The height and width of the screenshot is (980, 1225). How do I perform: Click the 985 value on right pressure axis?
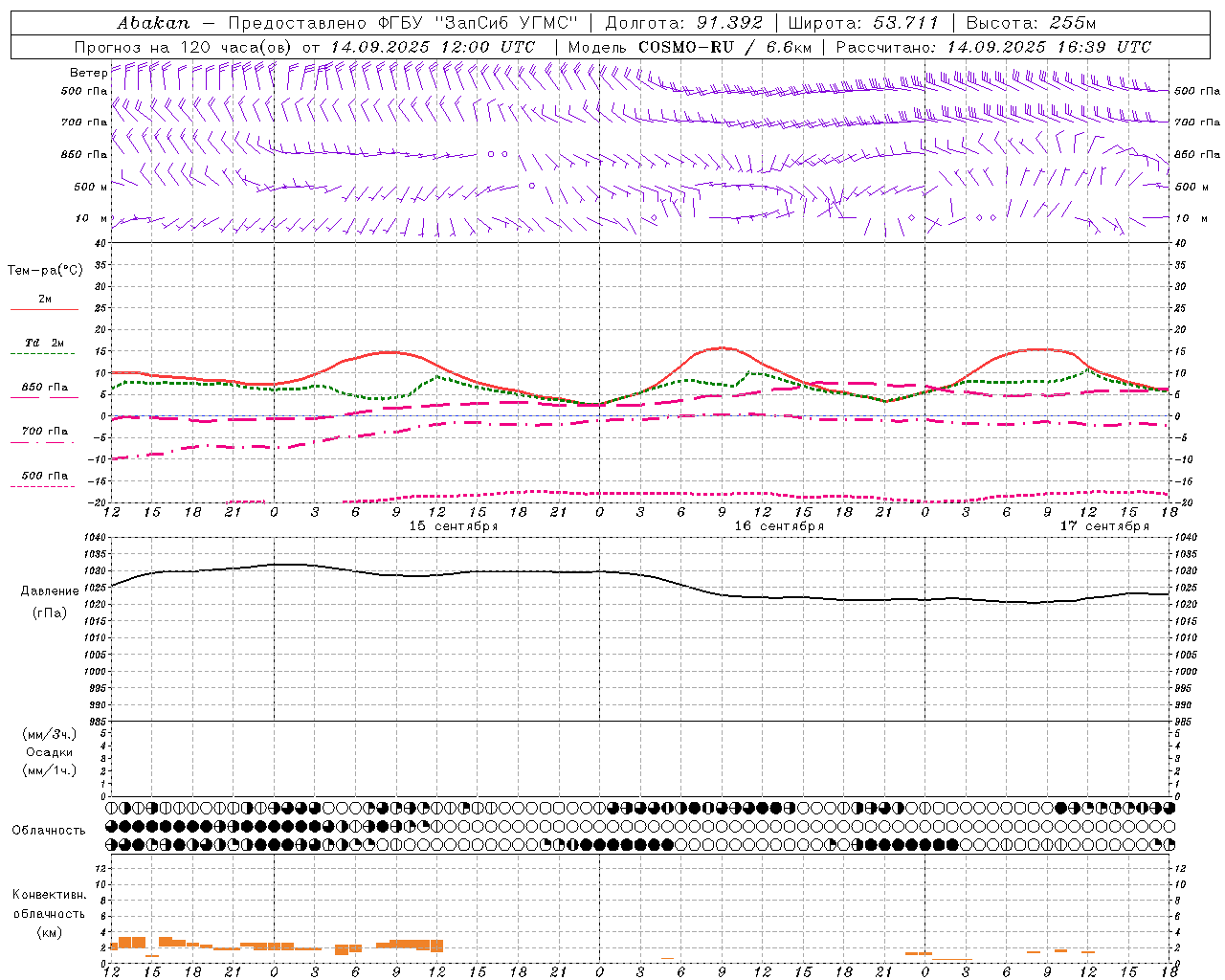tap(1183, 722)
